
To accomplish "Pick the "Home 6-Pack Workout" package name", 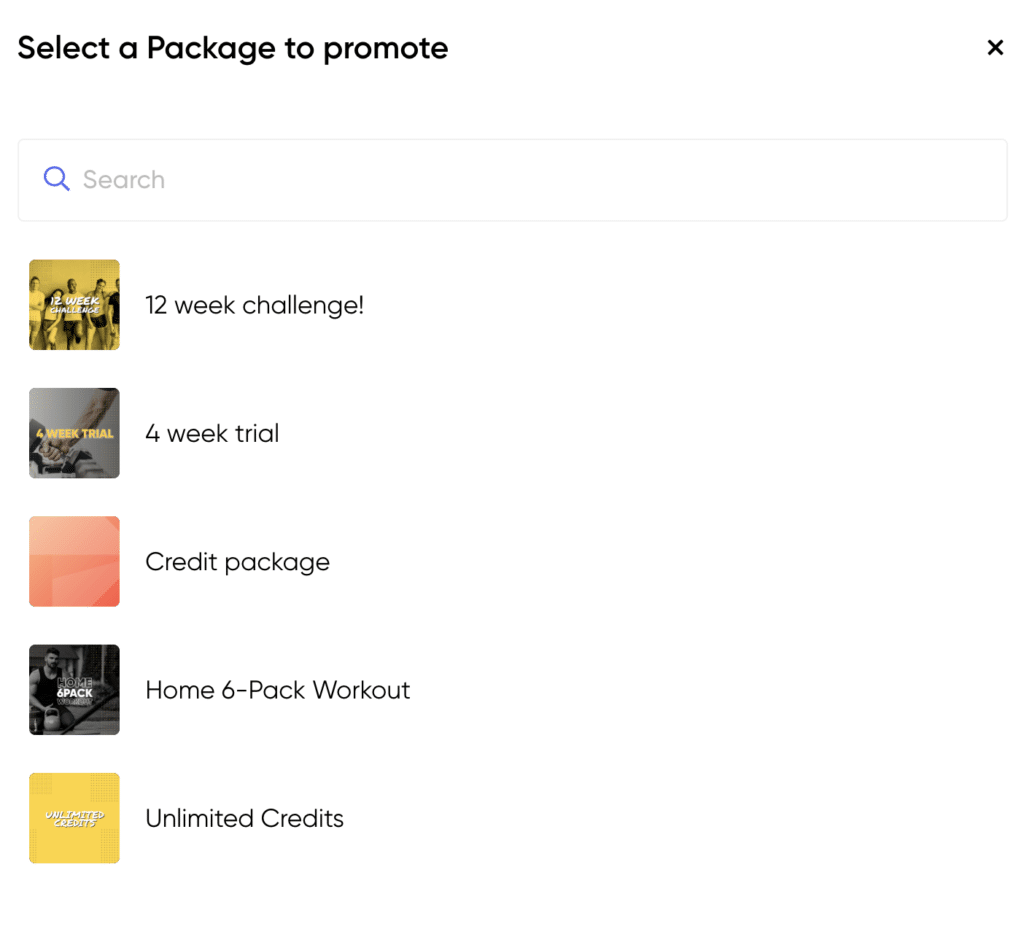I will pyautogui.click(x=278, y=690).
